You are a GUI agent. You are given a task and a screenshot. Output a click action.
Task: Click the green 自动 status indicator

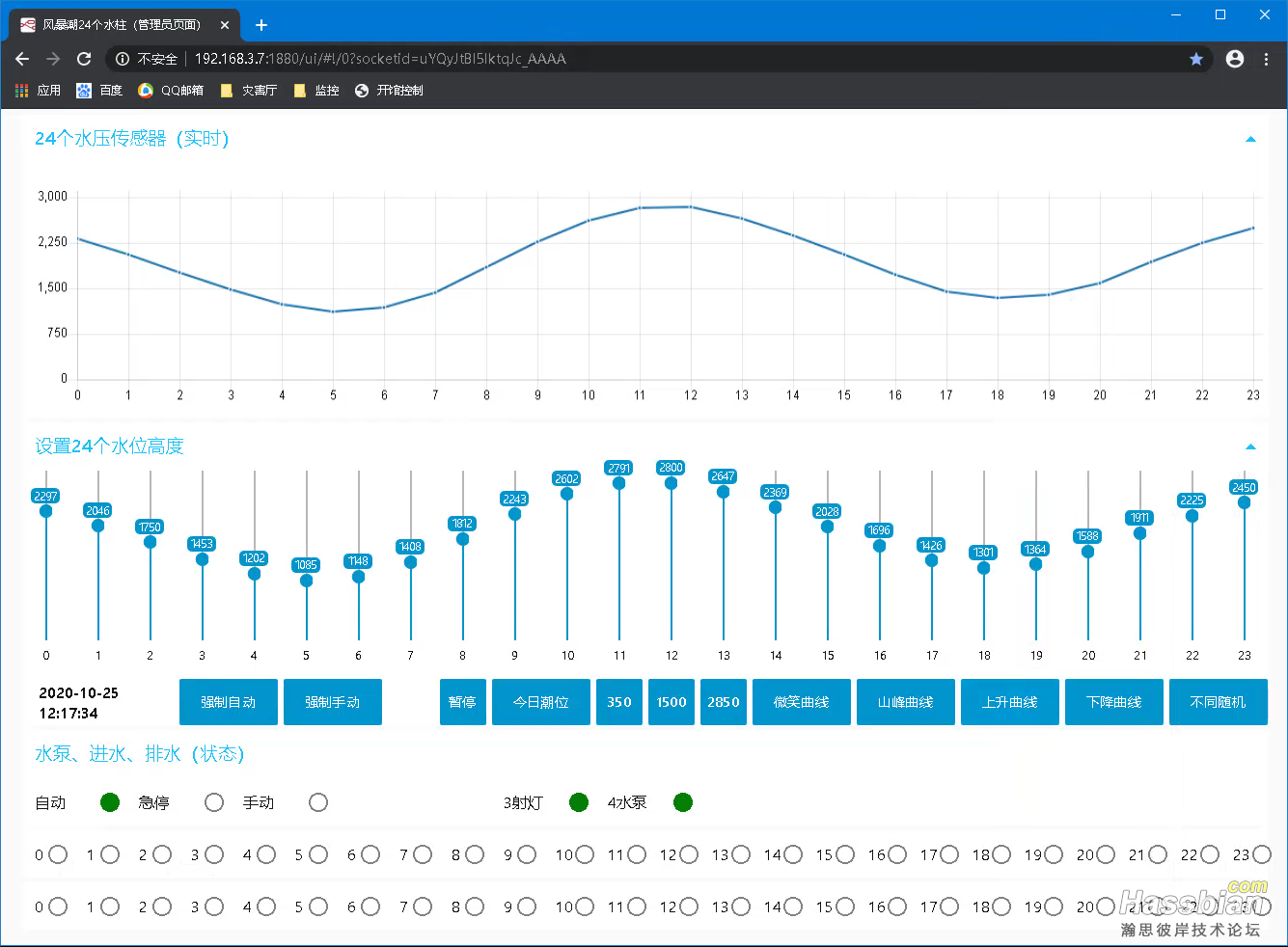click(x=110, y=802)
